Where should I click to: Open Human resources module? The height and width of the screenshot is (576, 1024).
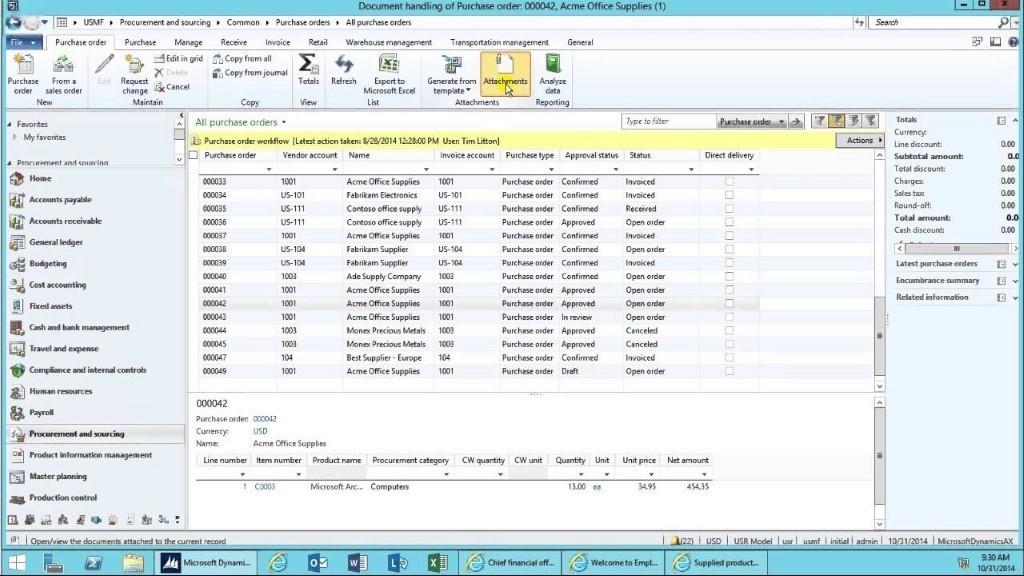[x=60, y=391]
